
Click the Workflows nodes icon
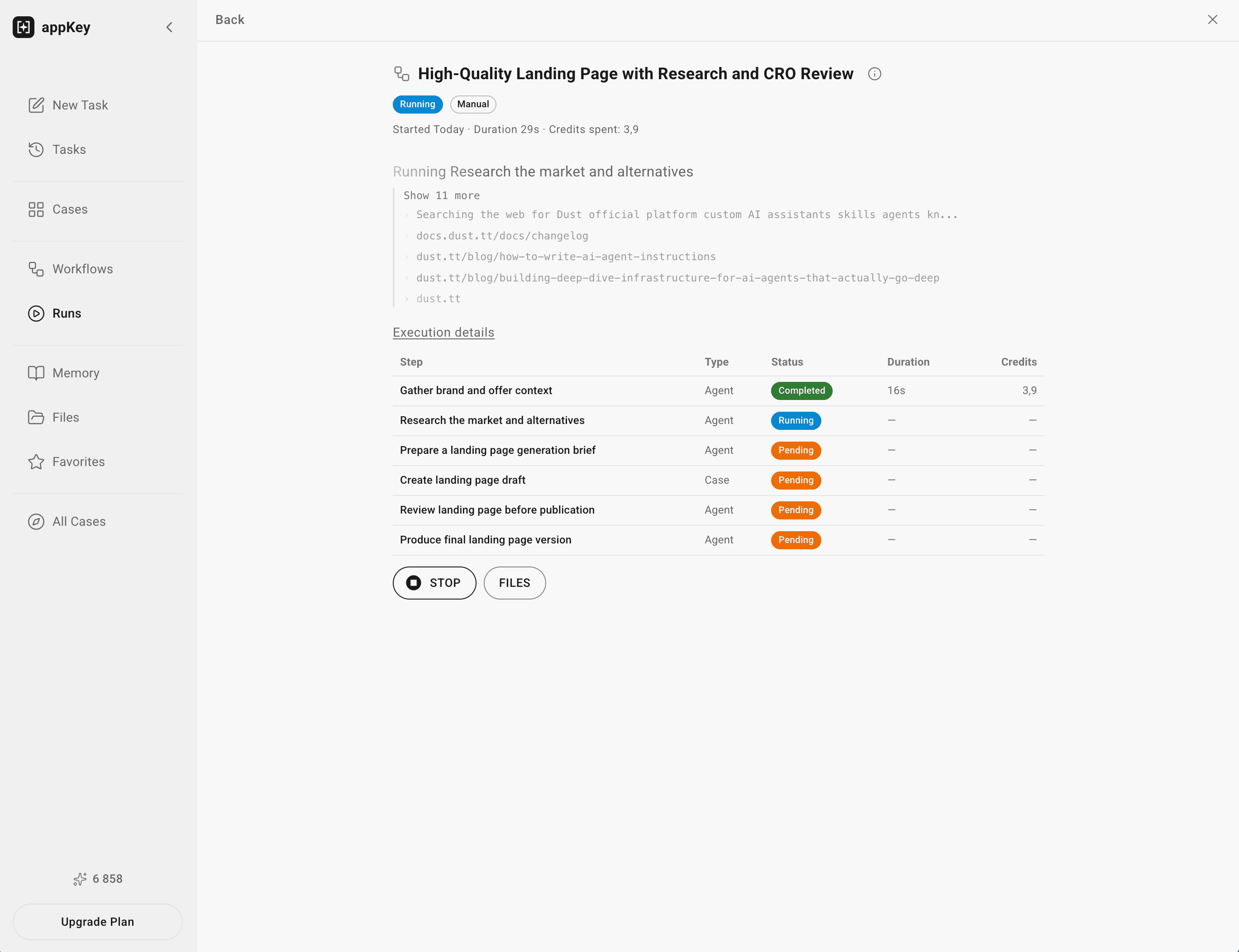[x=36, y=269]
